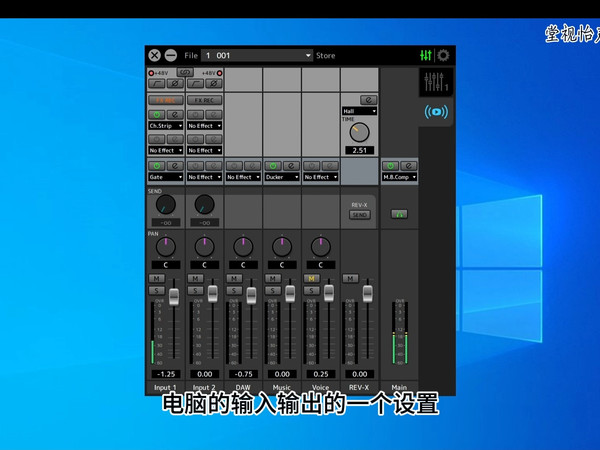
Task: Open the settings gear in mixer header
Action: pos(443,55)
